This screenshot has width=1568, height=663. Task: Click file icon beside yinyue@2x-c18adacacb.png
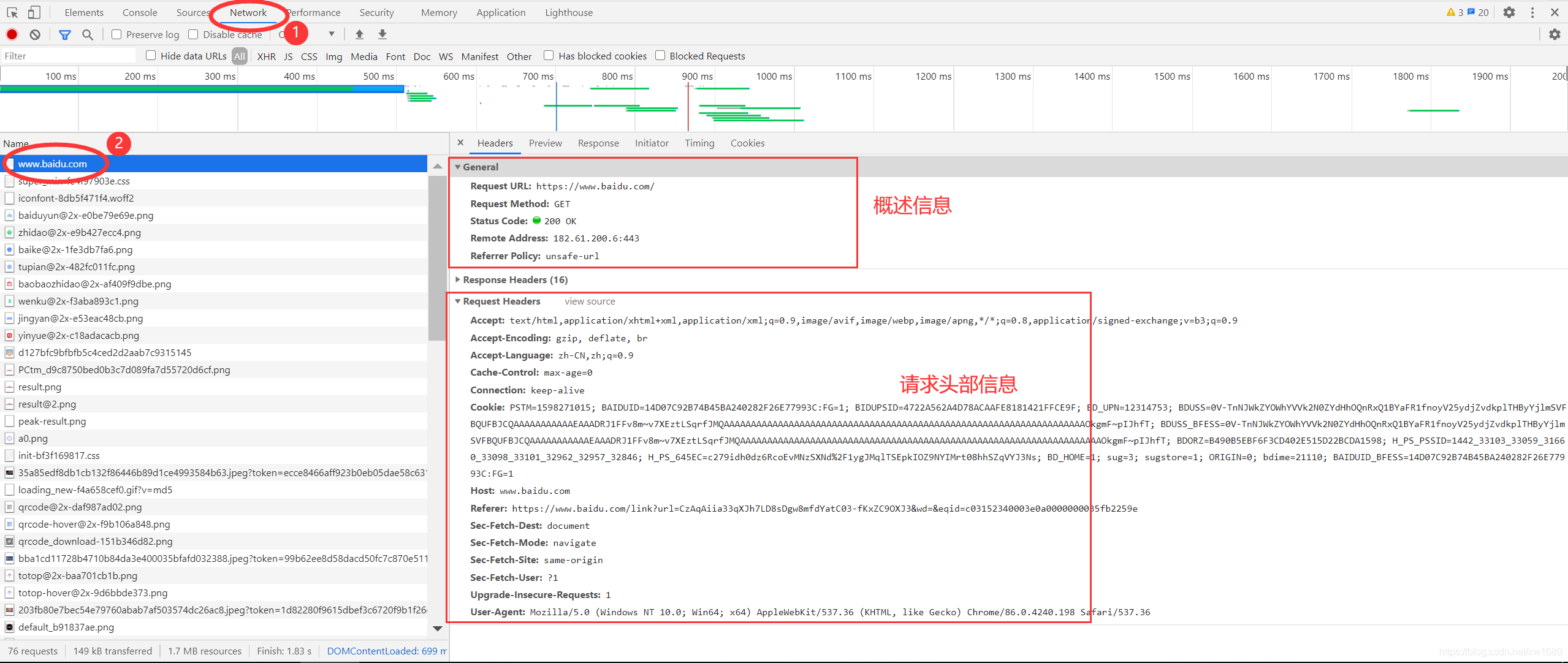[9, 335]
